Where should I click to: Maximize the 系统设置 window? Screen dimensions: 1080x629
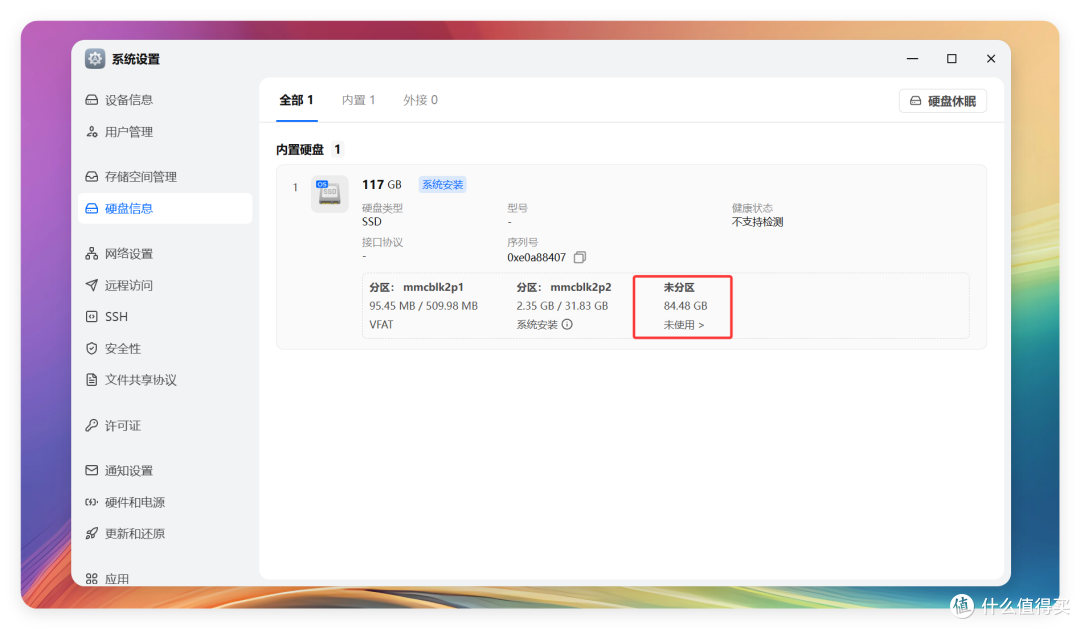pyautogui.click(x=952, y=59)
